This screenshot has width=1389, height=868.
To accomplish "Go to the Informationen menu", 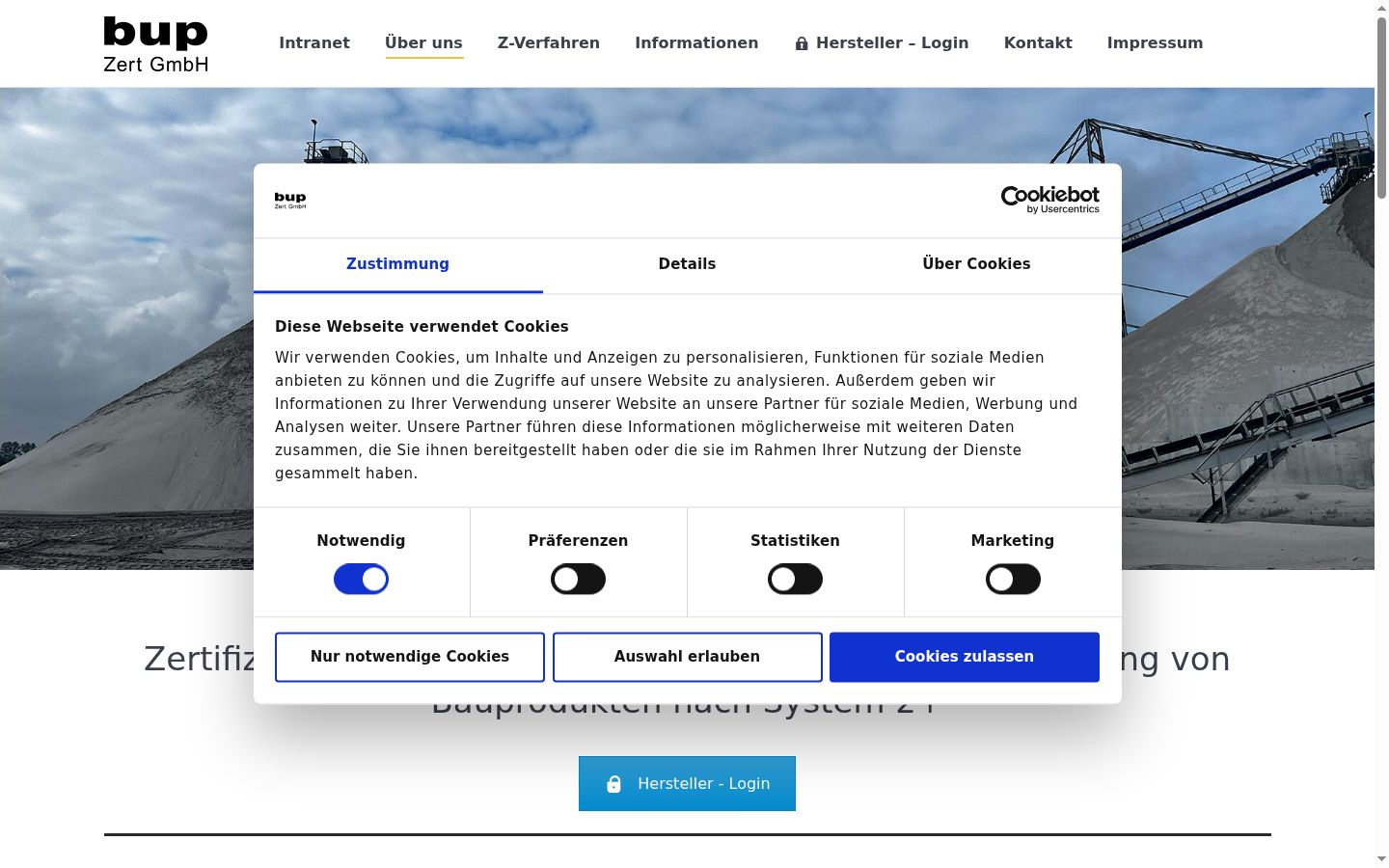I will [696, 42].
